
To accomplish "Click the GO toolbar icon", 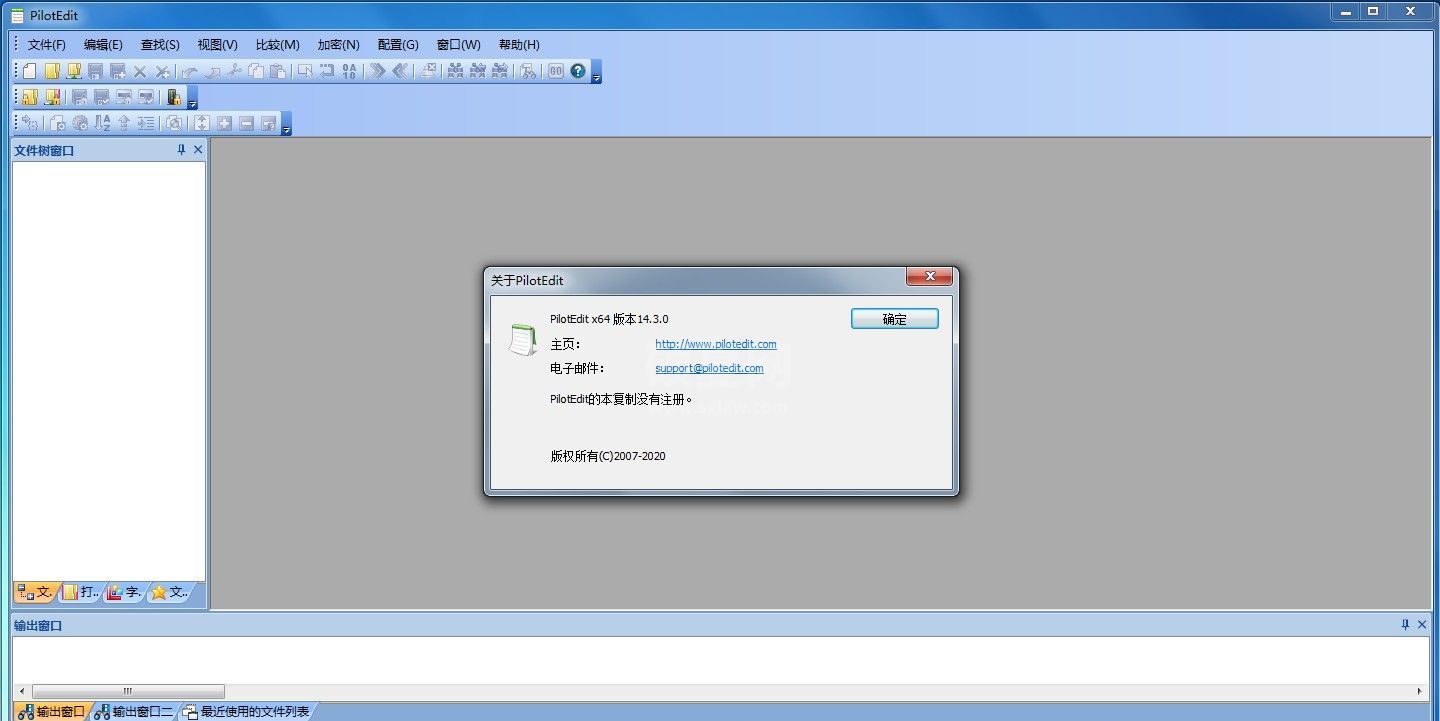I will pyautogui.click(x=555, y=71).
